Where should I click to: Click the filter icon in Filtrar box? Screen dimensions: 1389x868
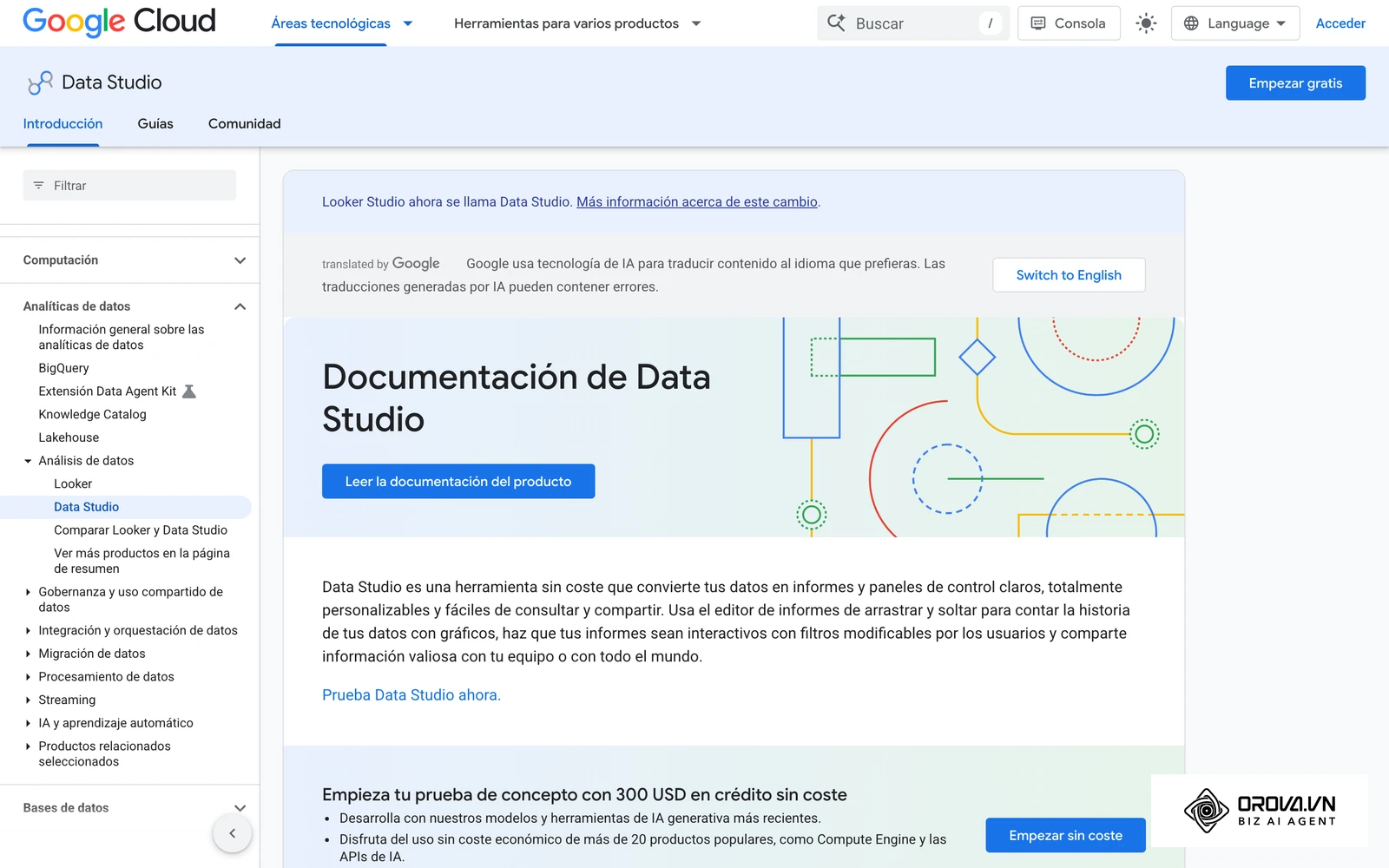click(x=38, y=186)
